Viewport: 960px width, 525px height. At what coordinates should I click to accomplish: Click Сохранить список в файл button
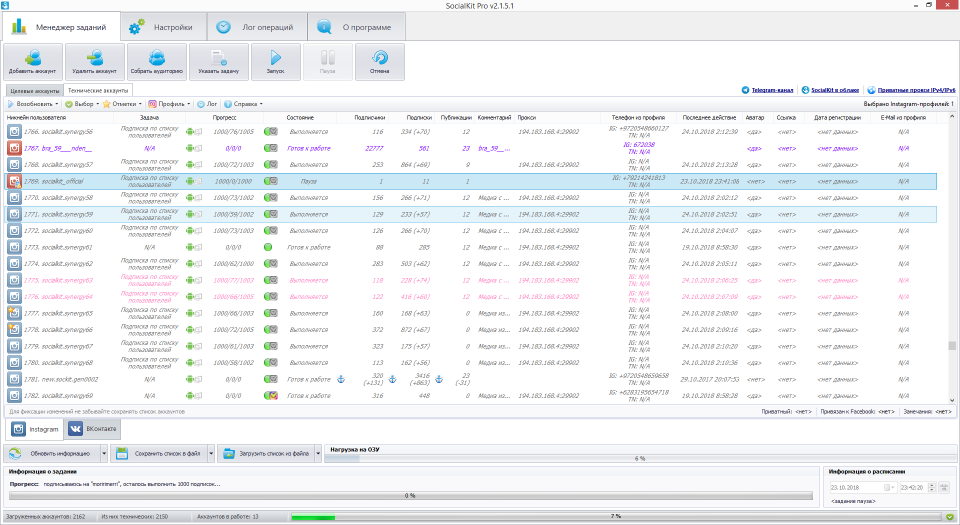[160, 453]
